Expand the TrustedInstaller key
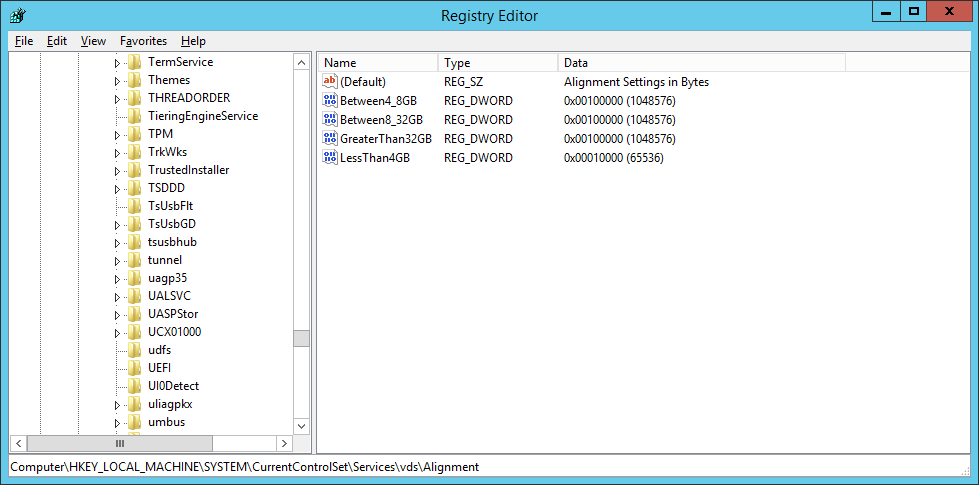The width and height of the screenshot is (979, 485). coord(117,171)
